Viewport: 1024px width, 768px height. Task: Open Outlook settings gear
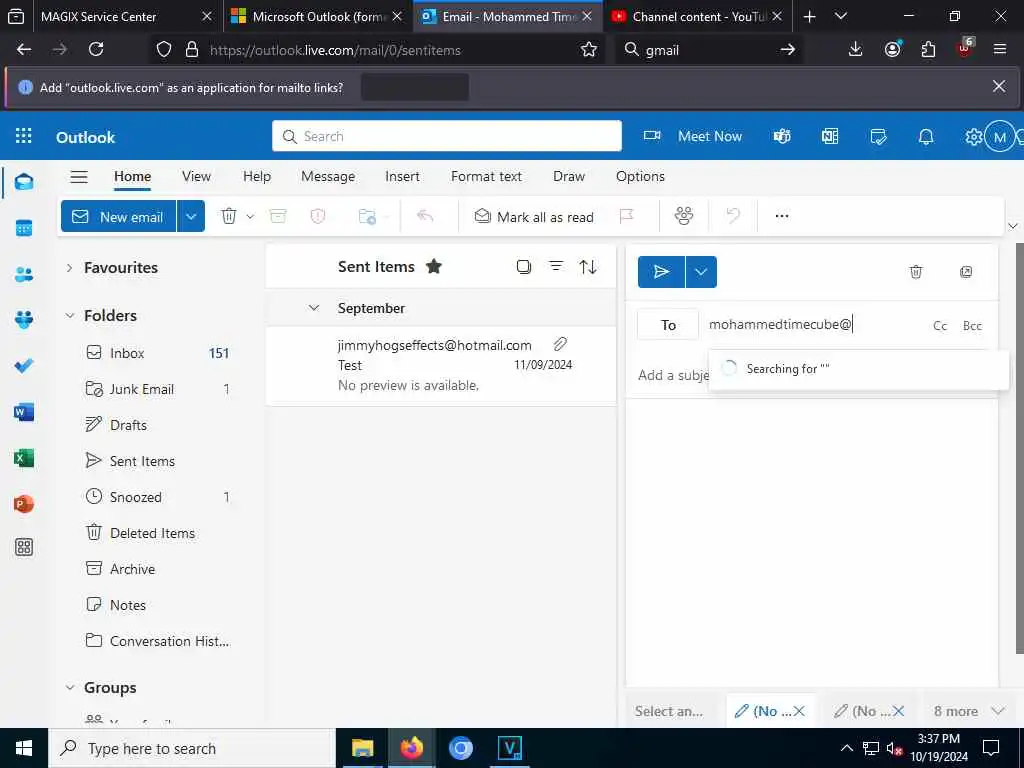973,136
